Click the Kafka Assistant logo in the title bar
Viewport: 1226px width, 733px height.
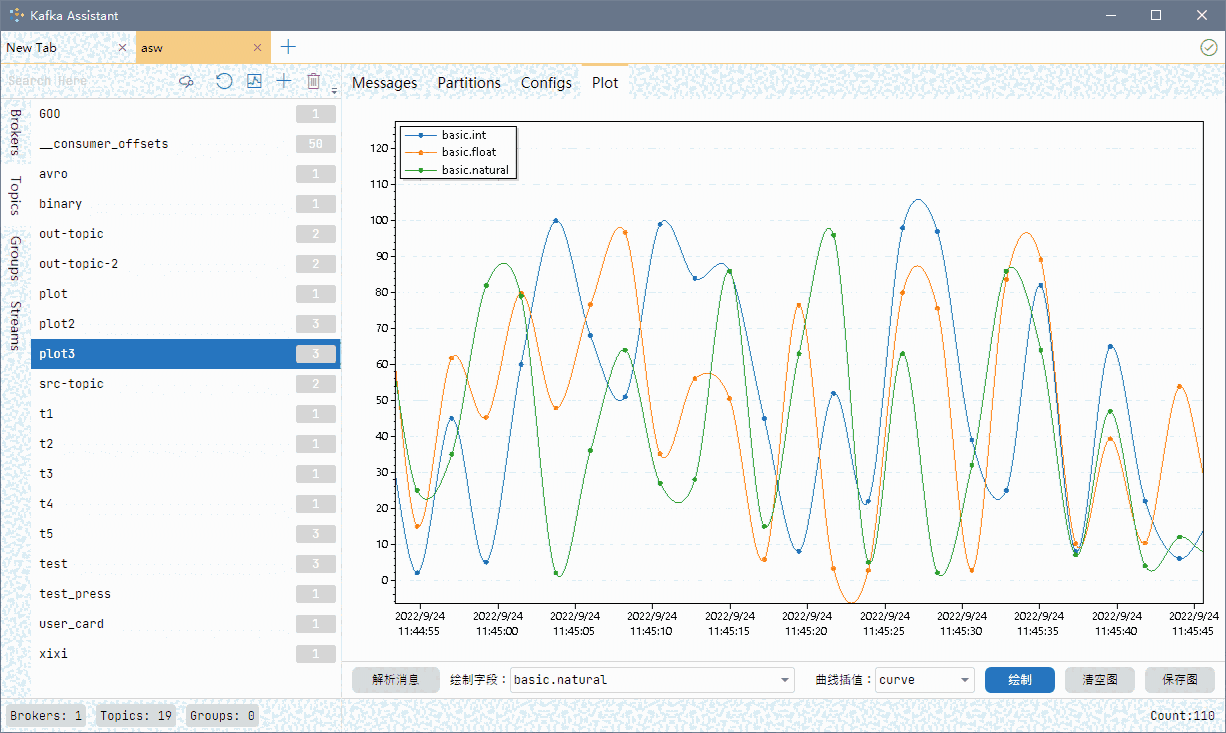pyautogui.click(x=14, y=14)
